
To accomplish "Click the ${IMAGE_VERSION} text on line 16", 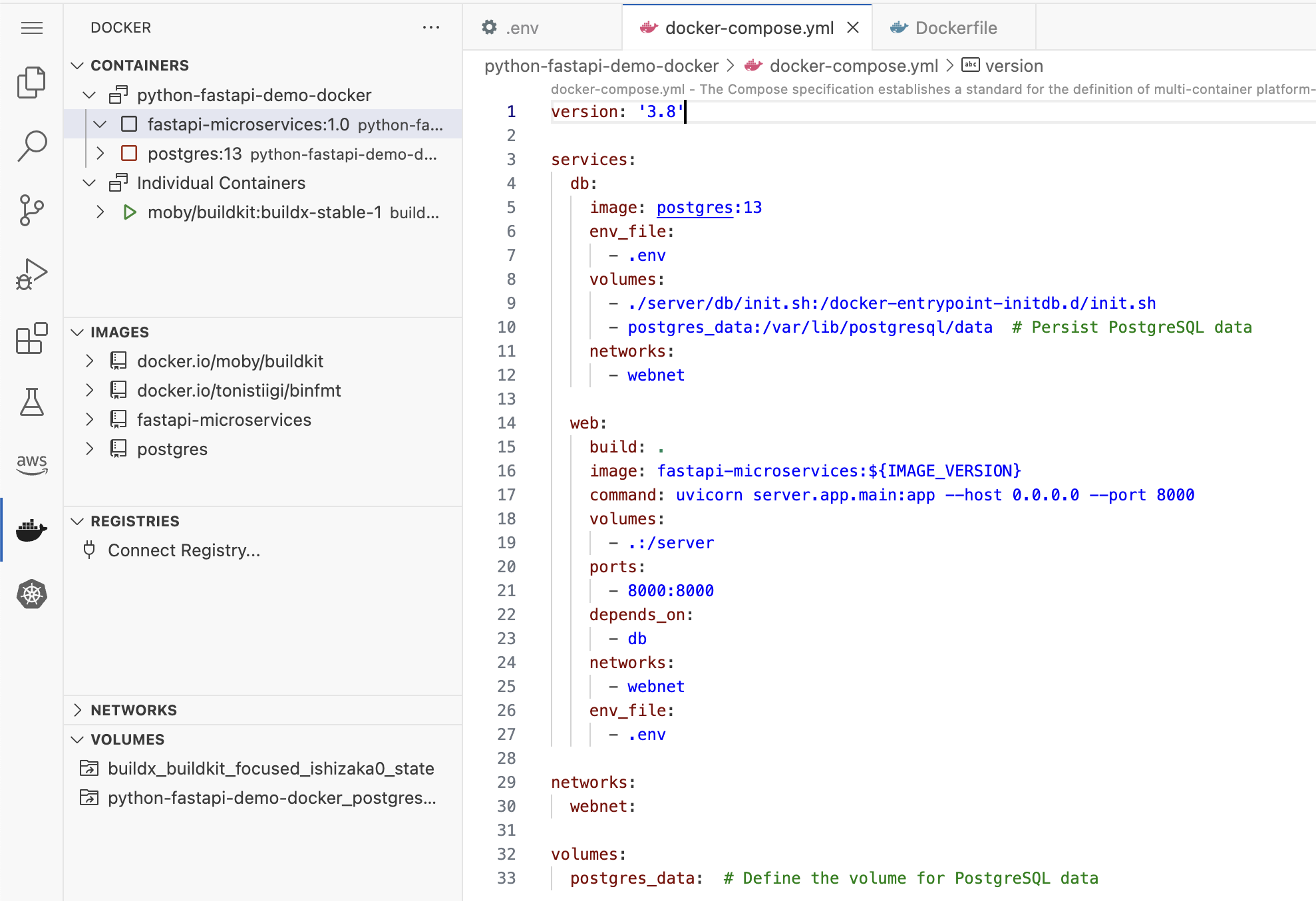I will (x=944, y=471).
